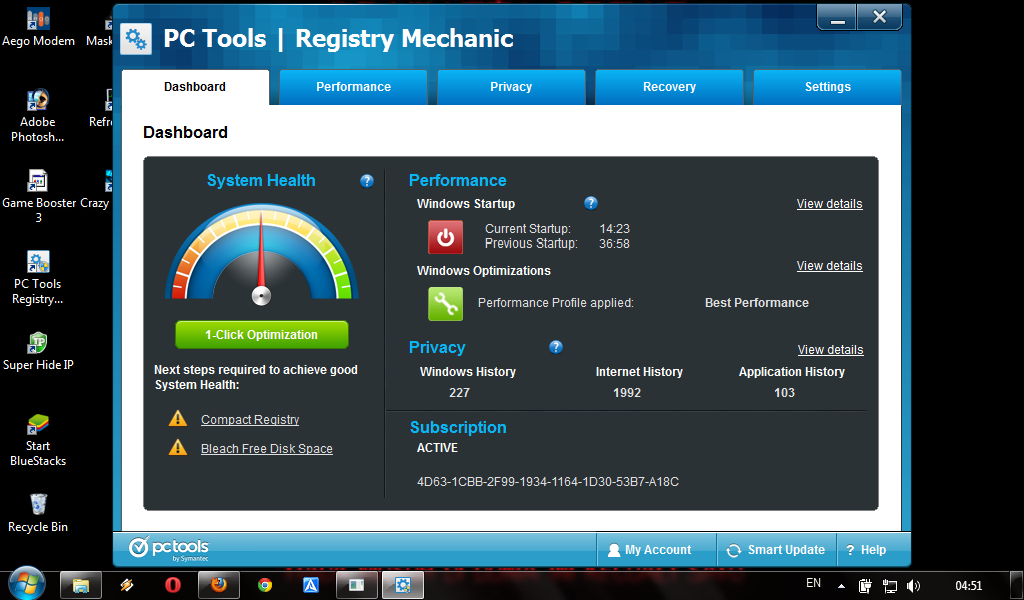Click the Internet History count 1992
The image size is (1024, 600).
coord(627,392)
